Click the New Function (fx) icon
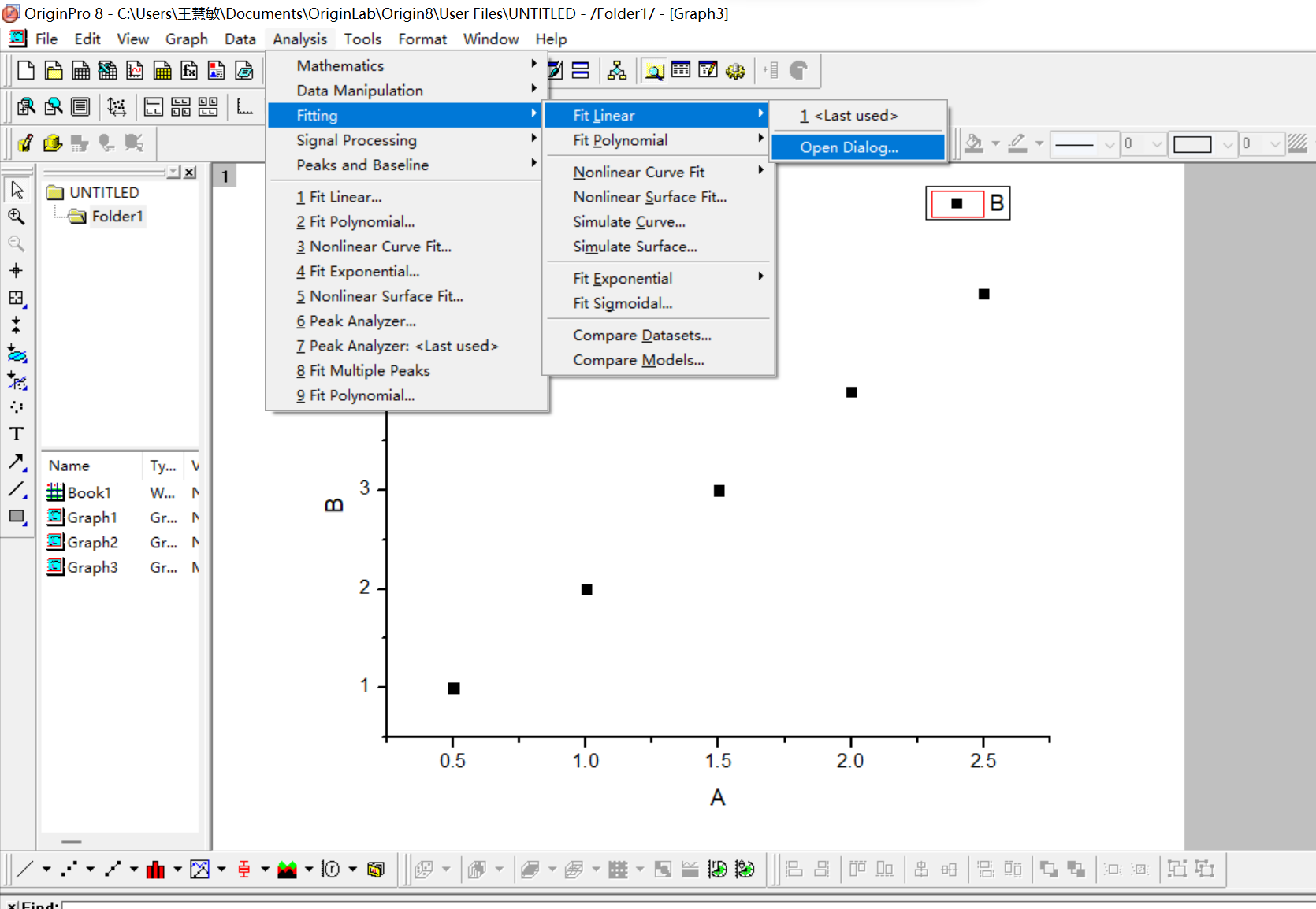 [189, 71]
